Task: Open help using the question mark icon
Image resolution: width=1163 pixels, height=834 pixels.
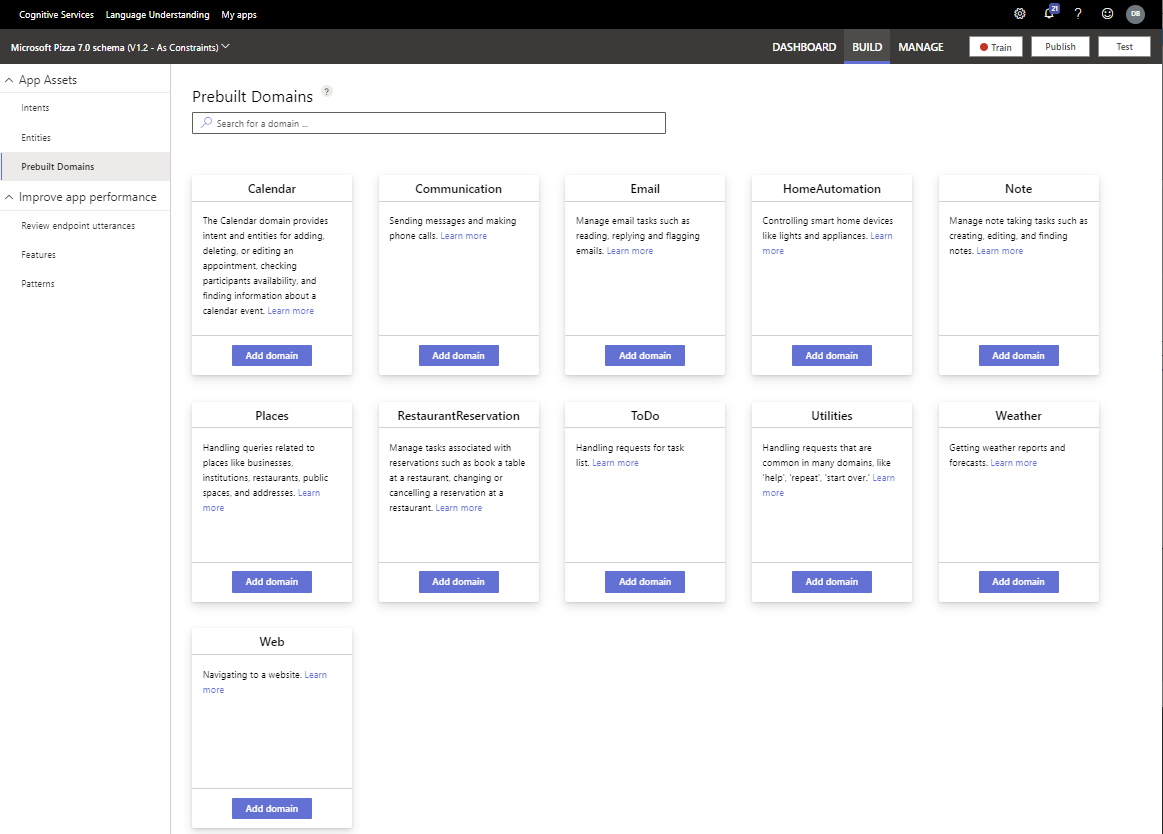Action: (1077, 14)
